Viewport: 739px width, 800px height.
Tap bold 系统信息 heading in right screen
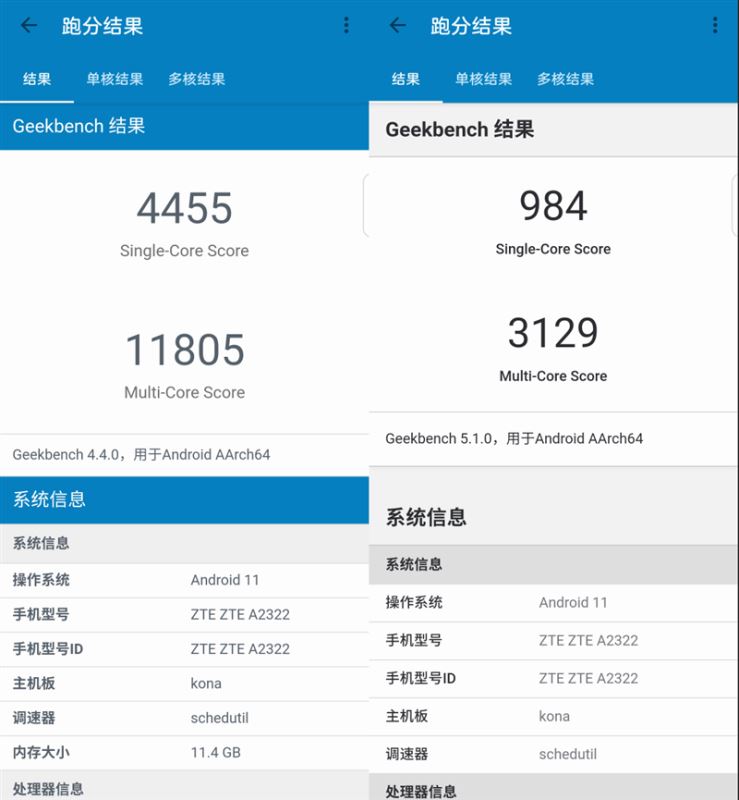pos(426,517)
